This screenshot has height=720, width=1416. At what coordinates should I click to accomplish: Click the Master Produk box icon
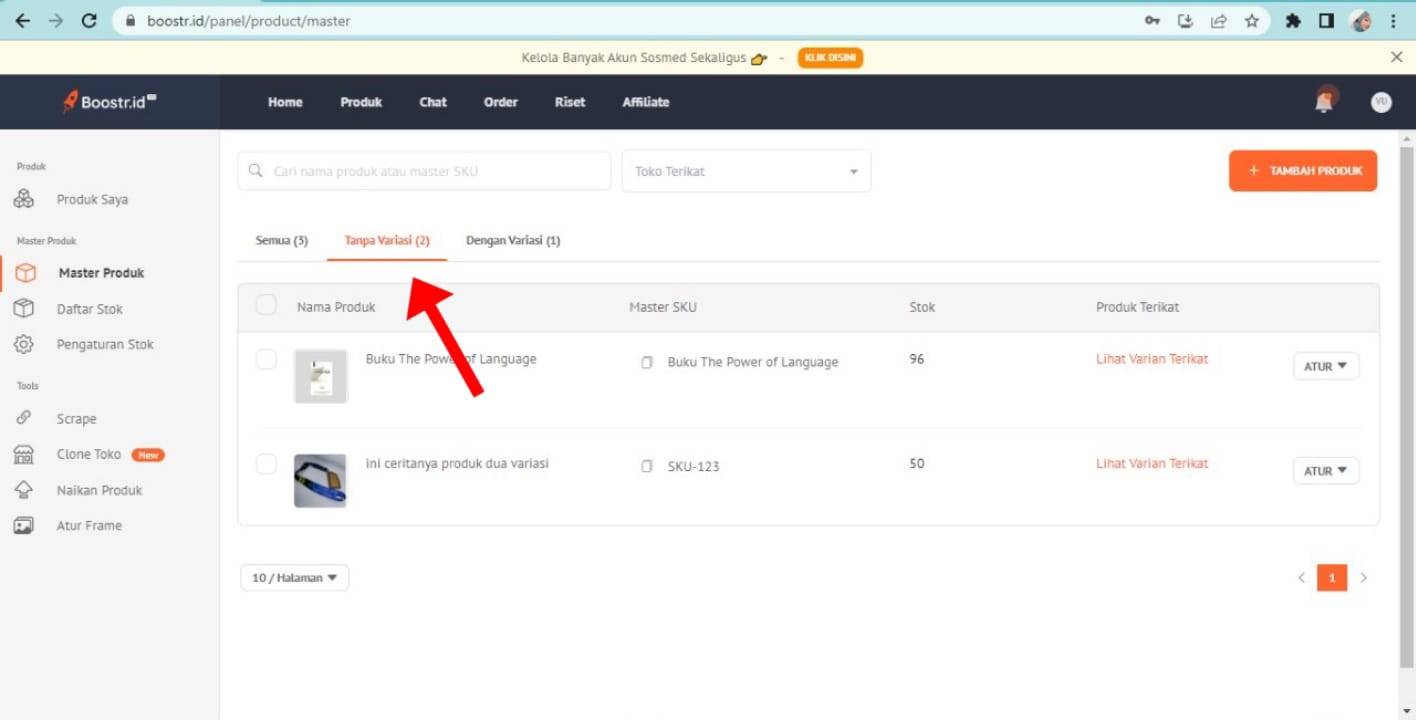(26, 273)
